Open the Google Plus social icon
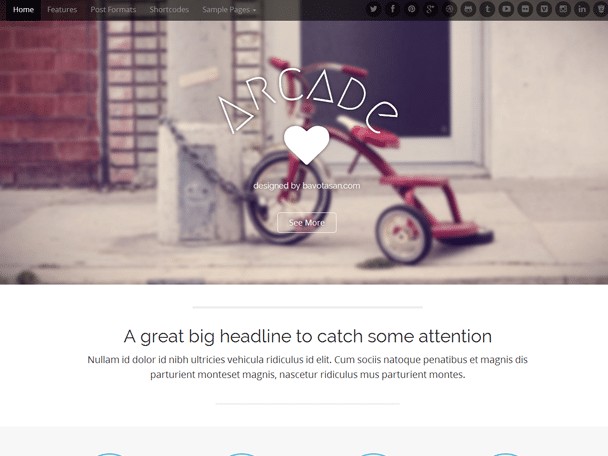This screenshot has height=456, width=608. 430,9
